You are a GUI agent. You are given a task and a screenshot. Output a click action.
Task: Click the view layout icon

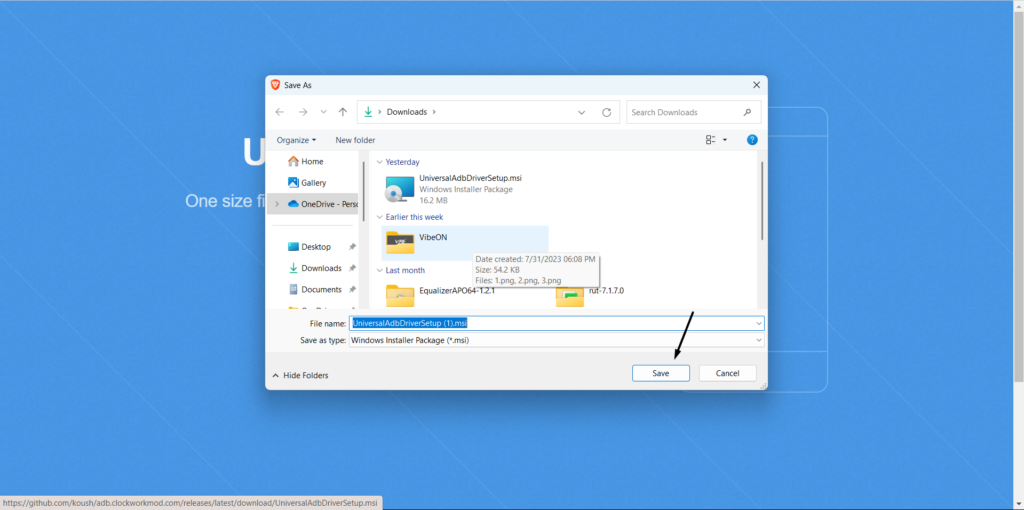(711, 140)
